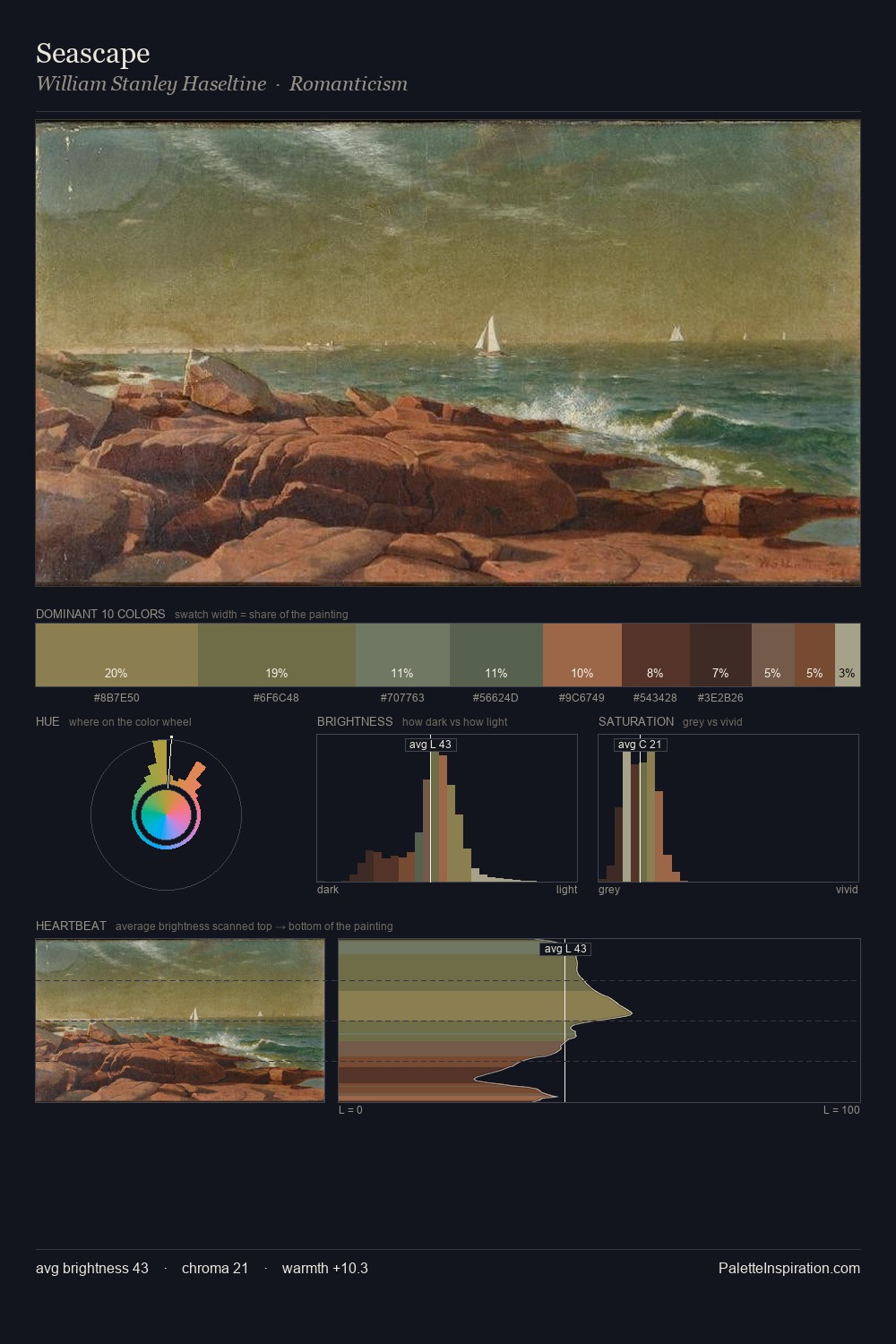Open PaletteInspiration.com link

click(x=789, y=1269)
